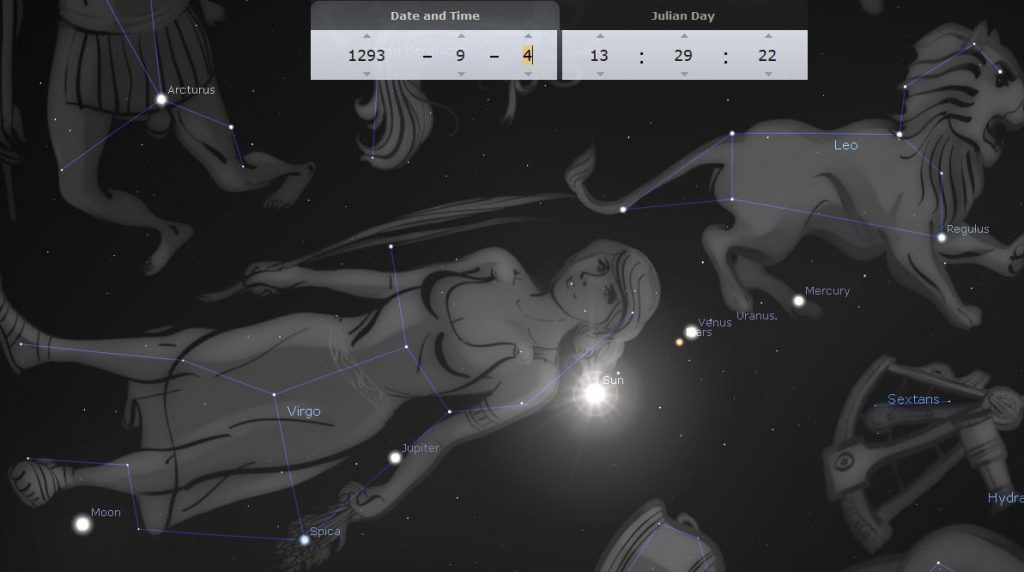The height and width of the screenshot is (572, 1024).
Task: Decrease the hour with the down arrow below 13
Action: point(600,74)
